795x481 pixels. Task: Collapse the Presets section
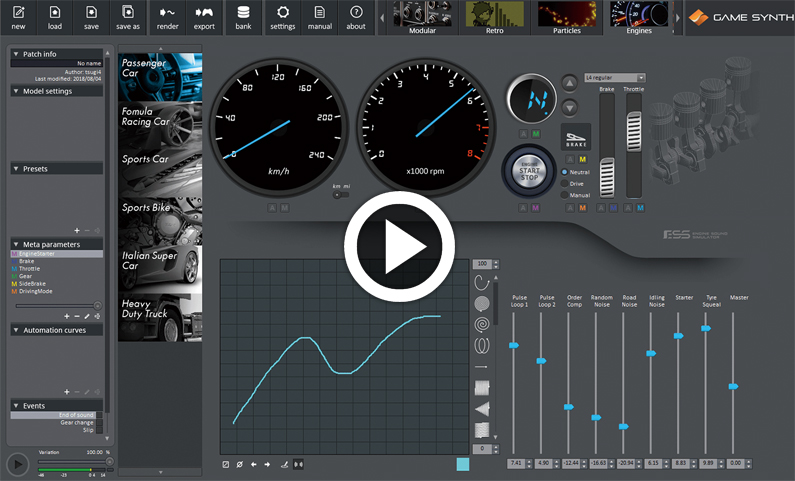coord(16,169)
